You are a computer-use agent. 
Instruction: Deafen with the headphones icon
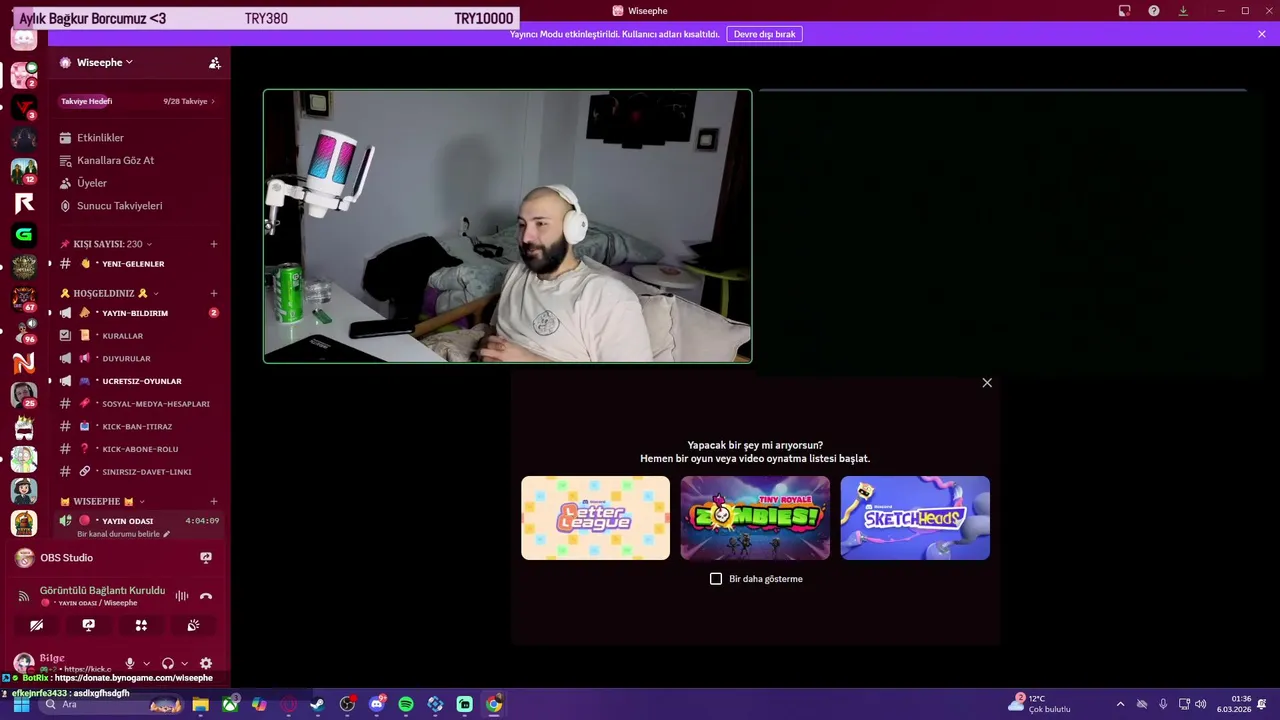coord(168,663)
